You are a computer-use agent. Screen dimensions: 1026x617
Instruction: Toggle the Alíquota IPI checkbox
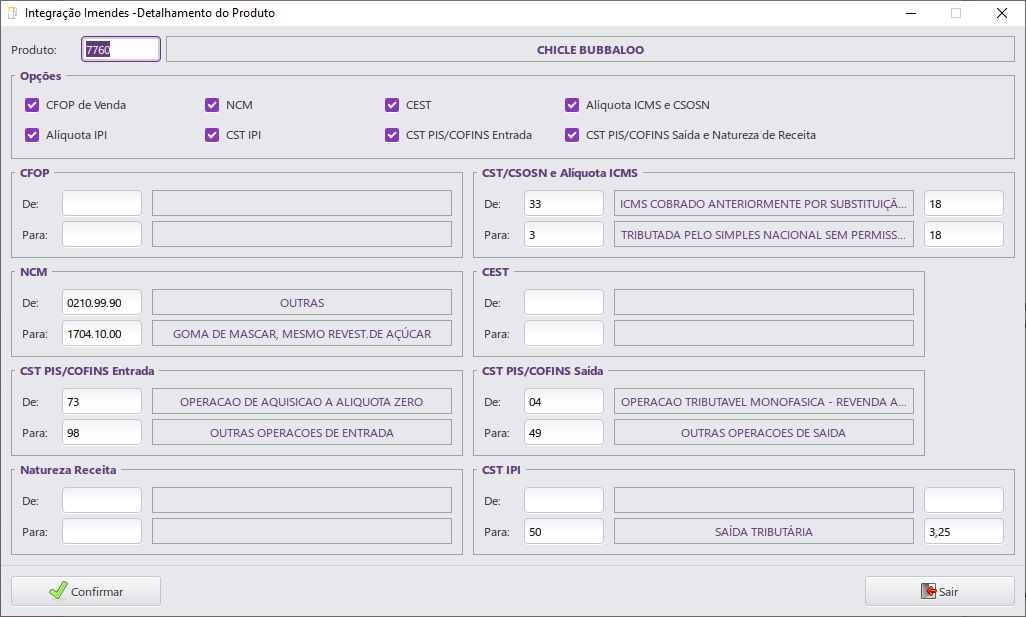point(32,135)
